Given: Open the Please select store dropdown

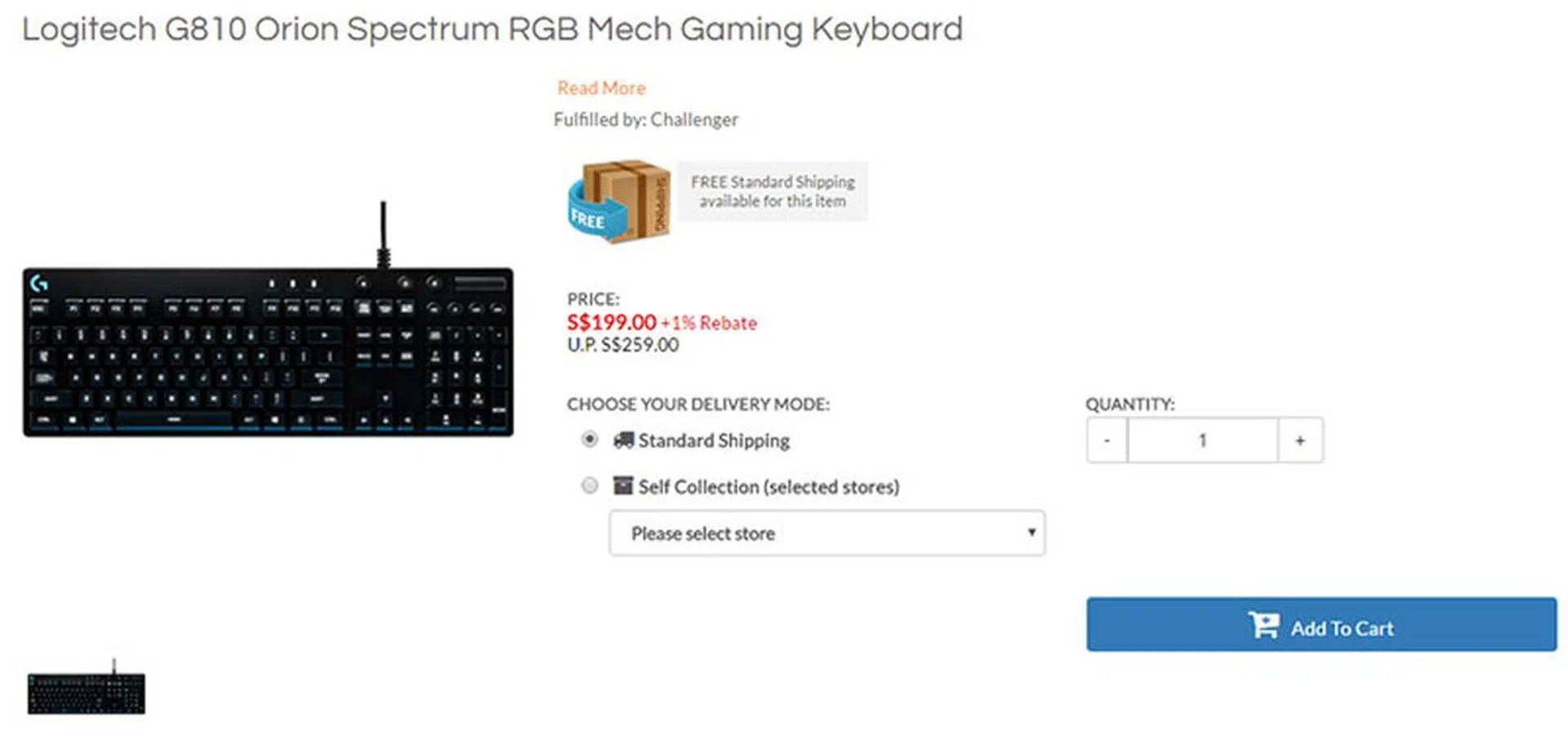Looking at the screenshot, I should [826, 534].
